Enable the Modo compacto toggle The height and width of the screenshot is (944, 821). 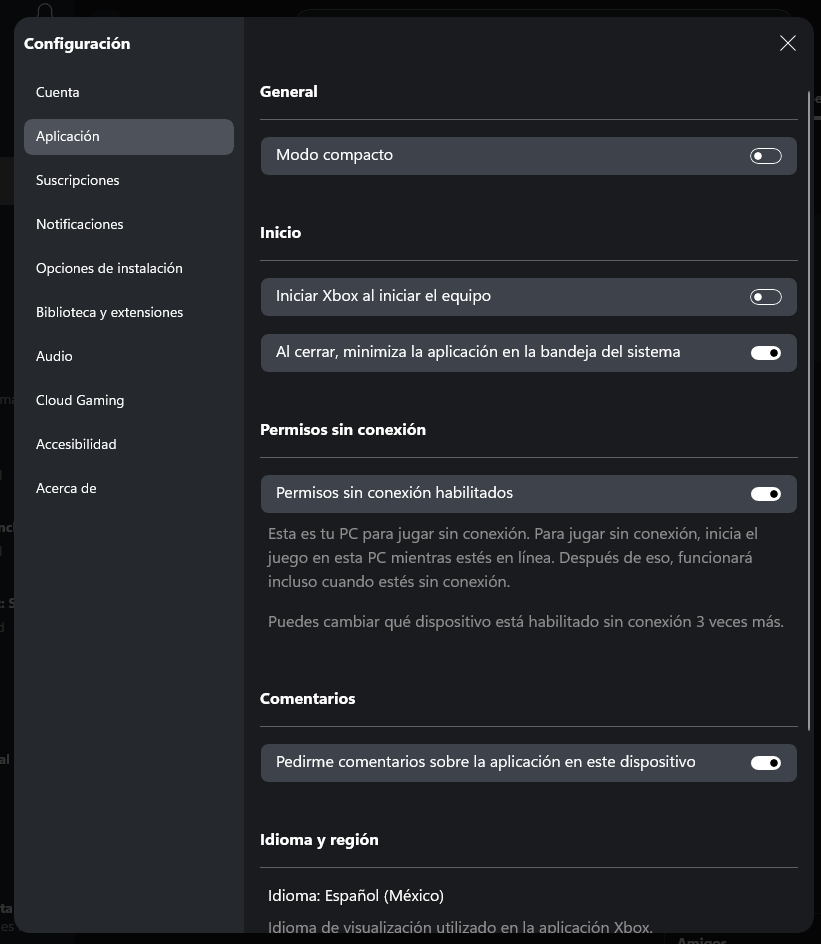(x=765, y=156)
